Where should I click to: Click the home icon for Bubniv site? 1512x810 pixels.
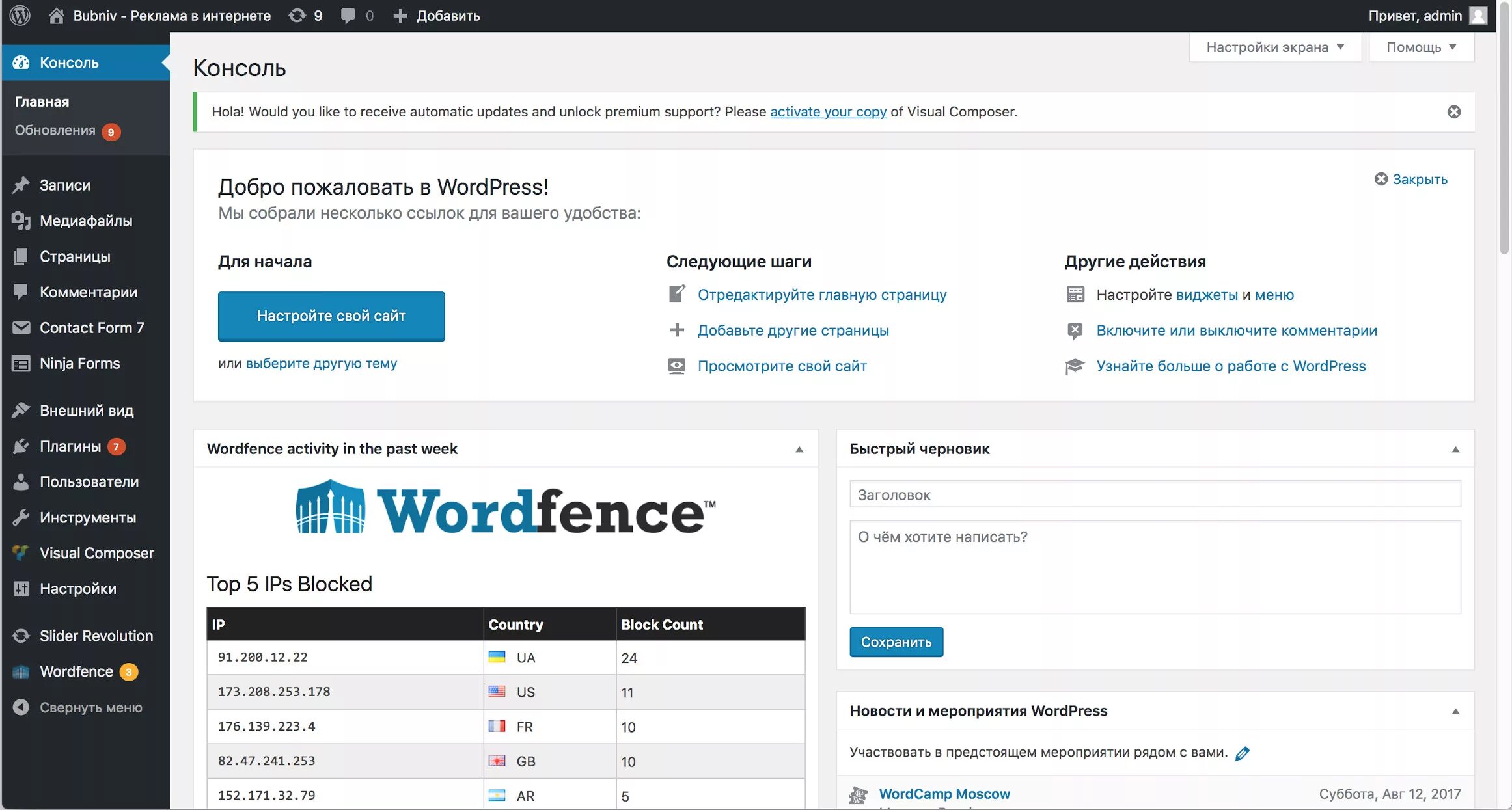[57, 16]
